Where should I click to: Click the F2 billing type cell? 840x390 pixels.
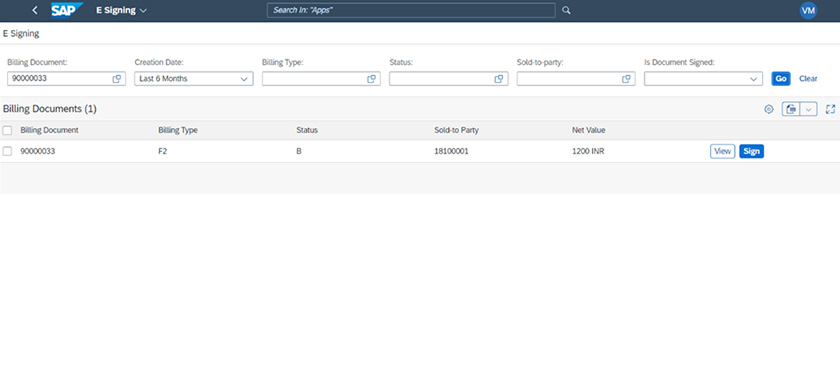[x=162, y=152]
